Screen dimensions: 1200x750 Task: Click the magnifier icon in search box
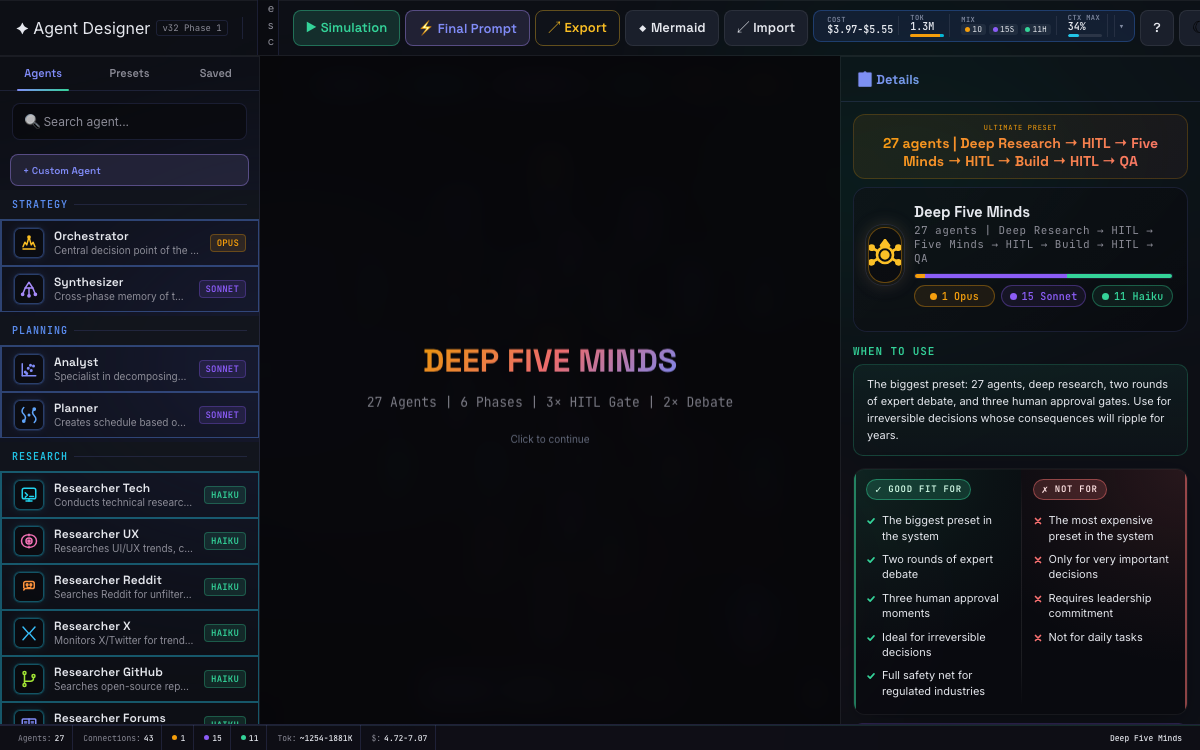pyautogui.click(x=32, y=121)
